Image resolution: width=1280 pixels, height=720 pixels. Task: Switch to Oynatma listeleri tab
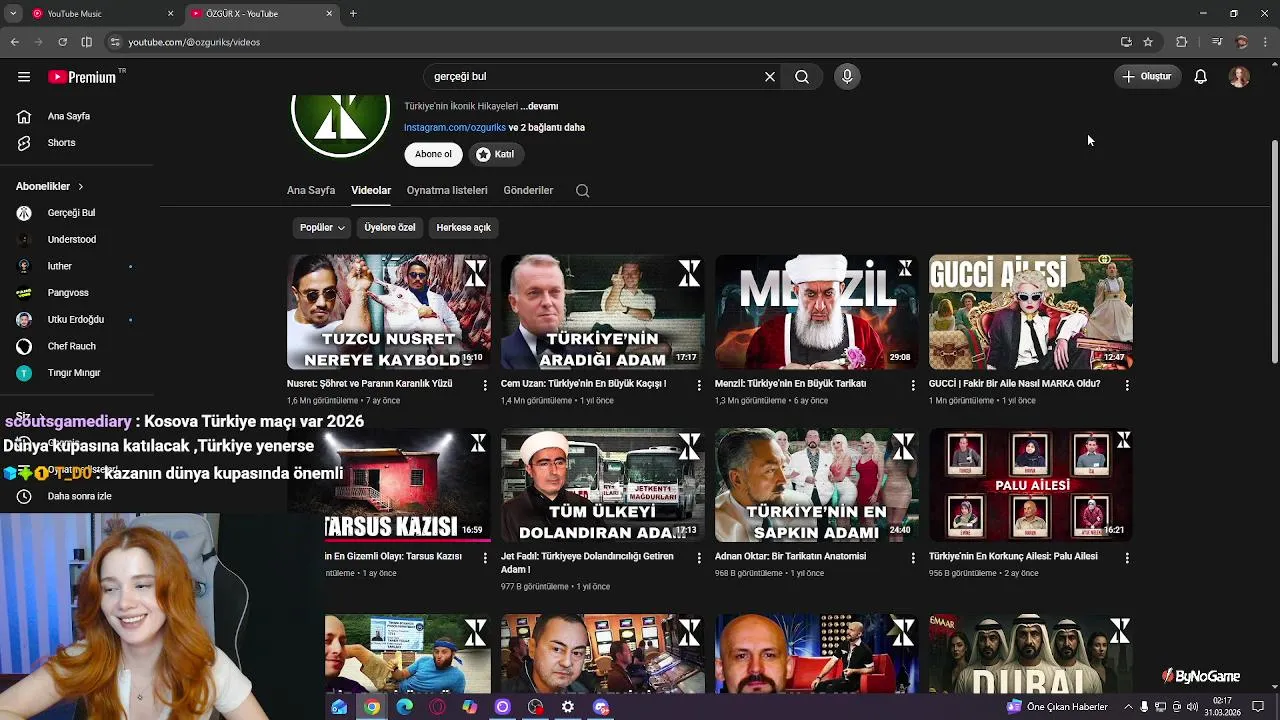447,190
